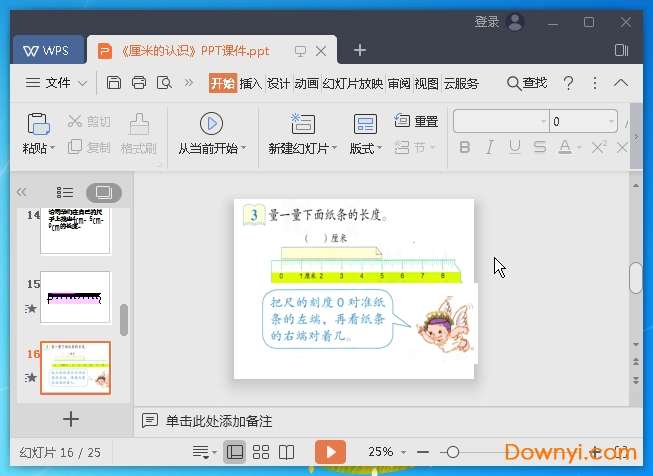The width and height of the screenshot is (653, 476).
Task: Switch to the 开始 (Home) tab
Action: coord(222,83)
